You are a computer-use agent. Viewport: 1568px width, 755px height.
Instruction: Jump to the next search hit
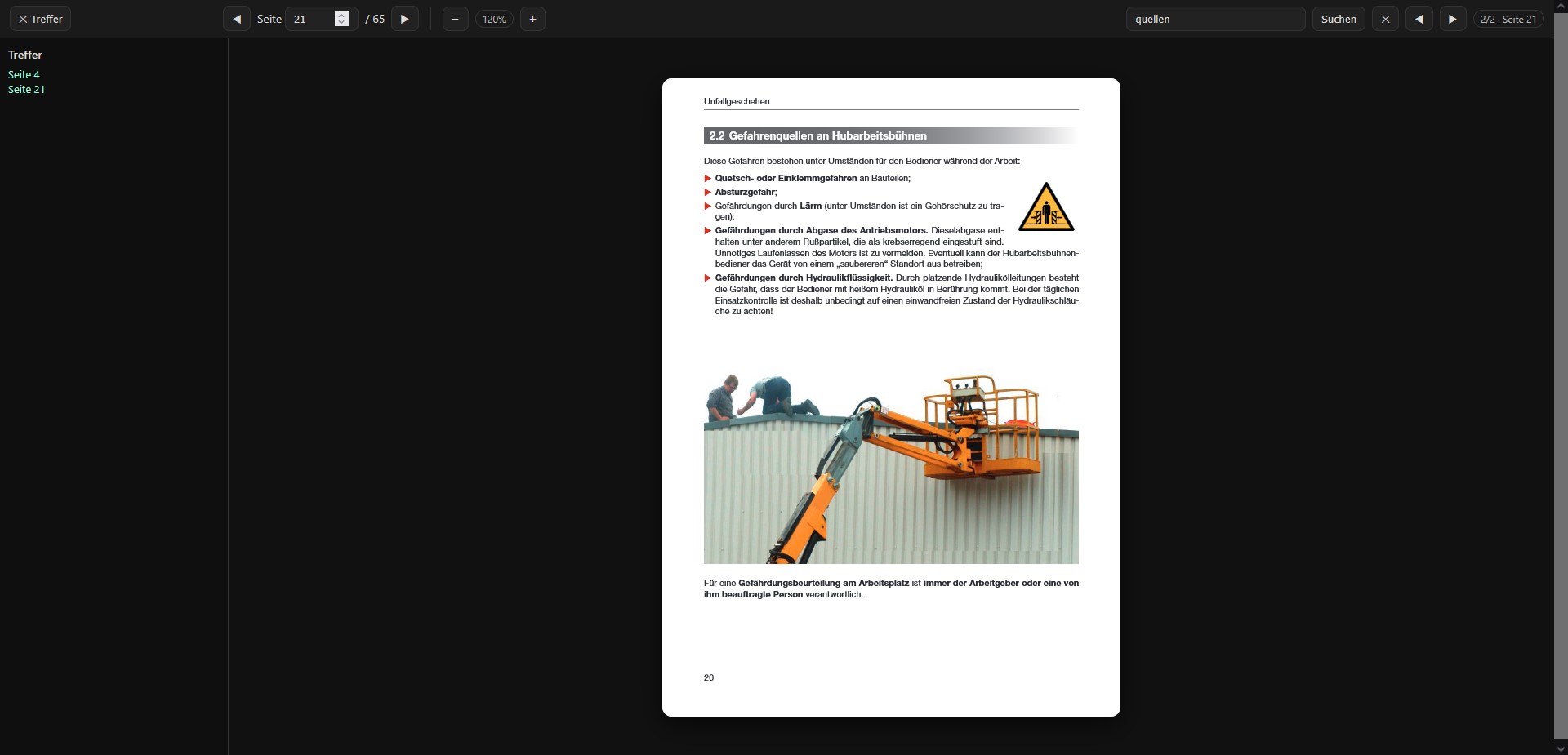[1452, 19]
